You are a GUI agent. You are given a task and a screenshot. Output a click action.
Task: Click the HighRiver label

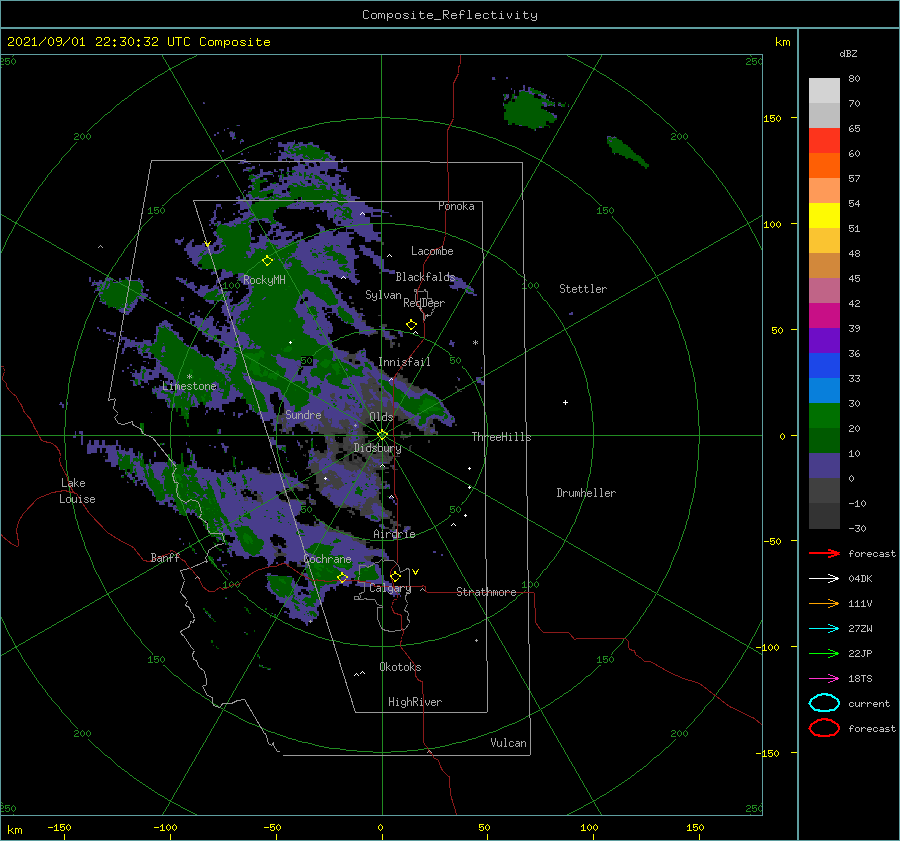pos(415,702)
